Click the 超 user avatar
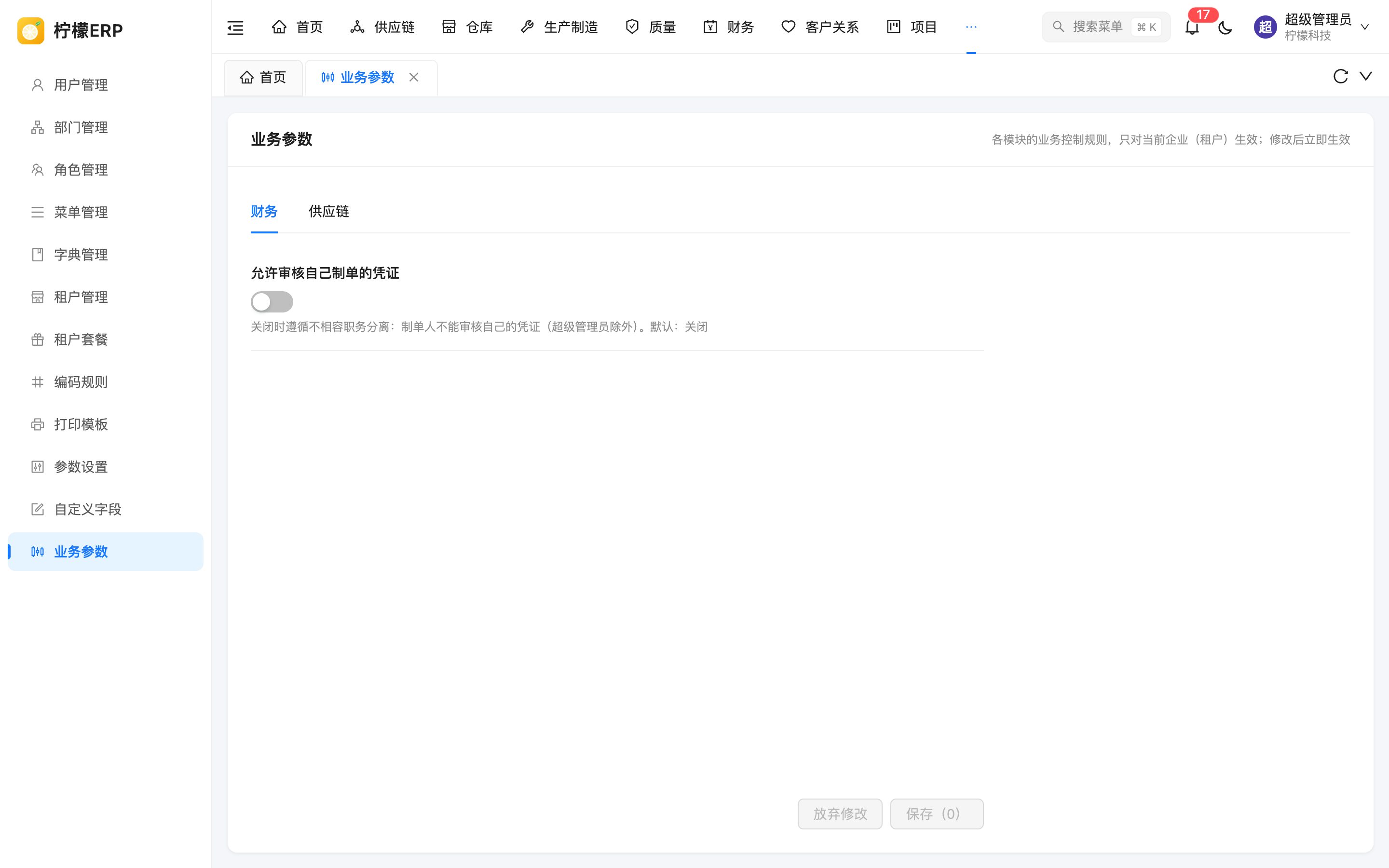The width and height of the screenshot is (1389, 868). coord(1265,27)
